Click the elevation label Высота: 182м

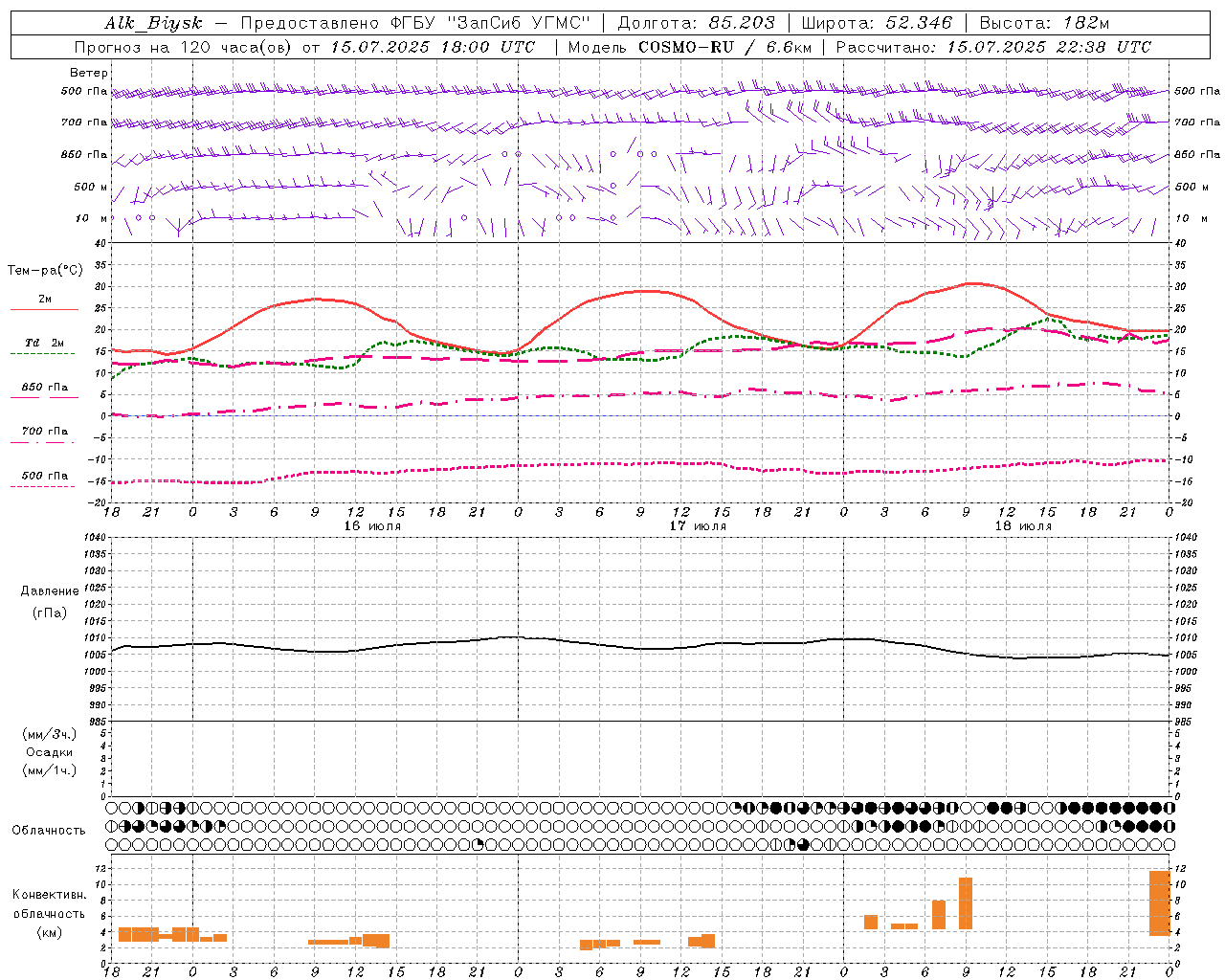click(1044, 23)
